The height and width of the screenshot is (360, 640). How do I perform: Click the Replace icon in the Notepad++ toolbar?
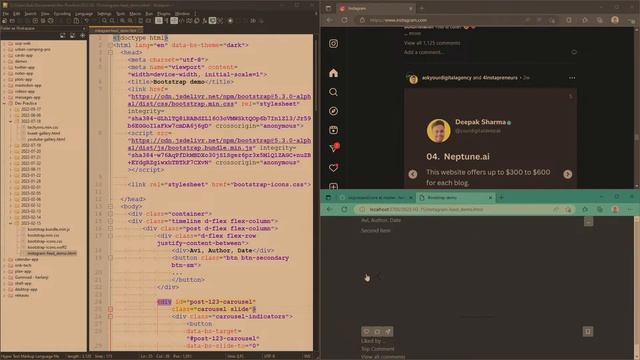pos(112,21)
